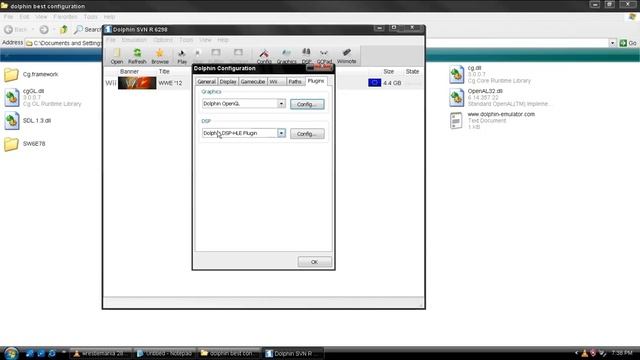The width and height of the screenshot is (640, 360).
Task: Click the Windows Start orb
Action: coord(11,353)
